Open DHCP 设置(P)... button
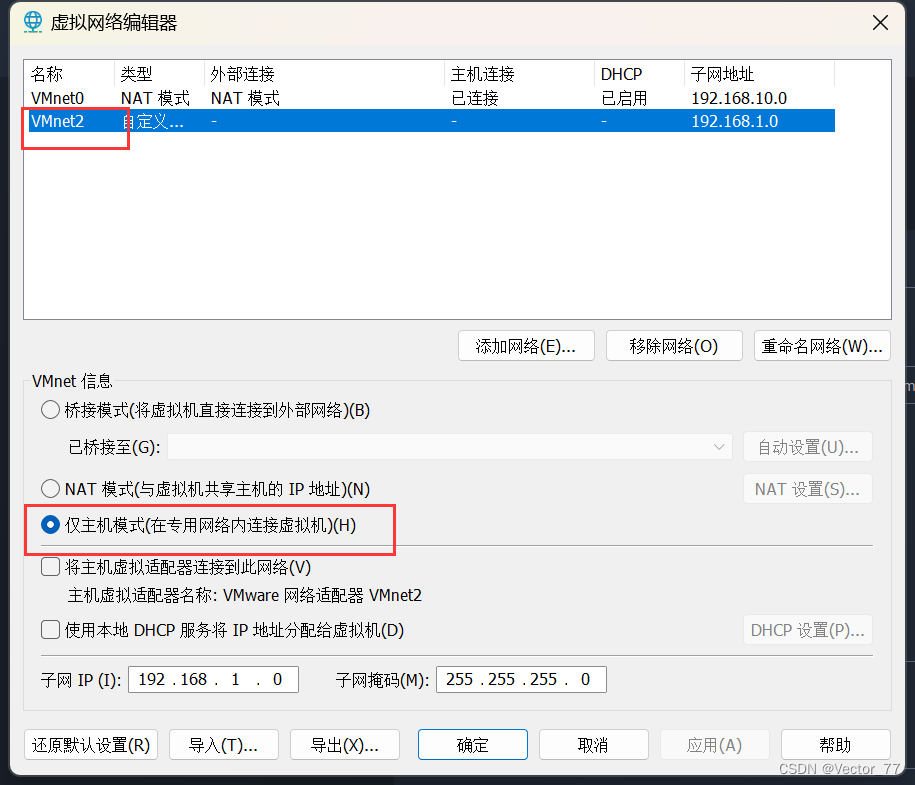This screenshot has height=785, width=915. tap(808, 630)
